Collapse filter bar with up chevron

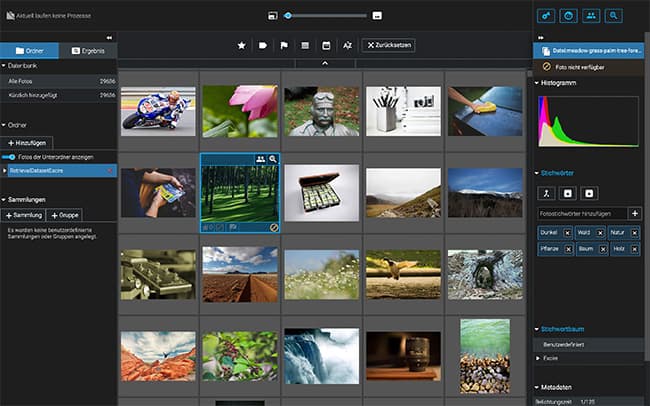(325, 63)
